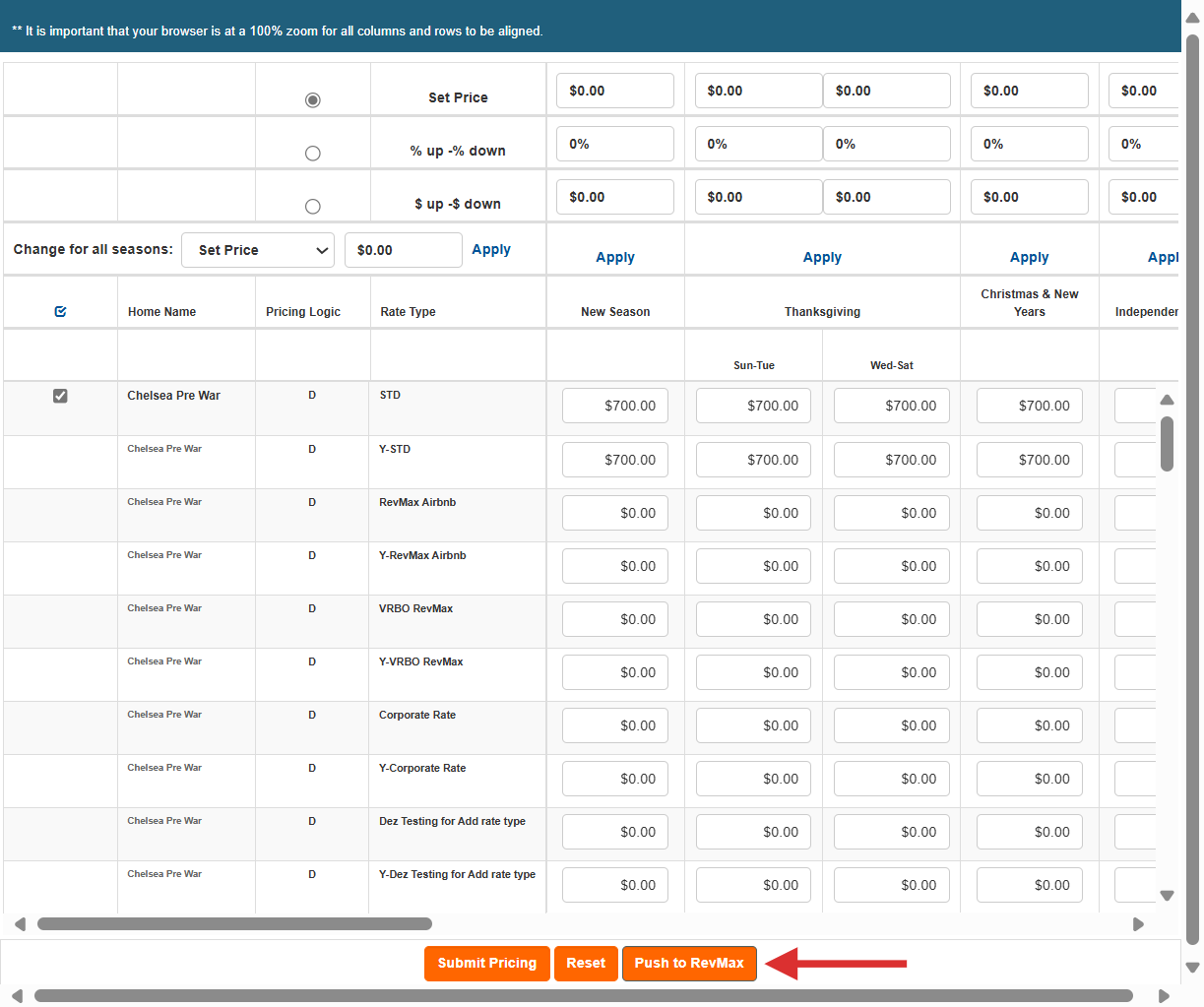This screenshot has height=1007, width=1204.
Task: Uncheck the Chelsea Pre War home checkbox
Action: [60, 396]
